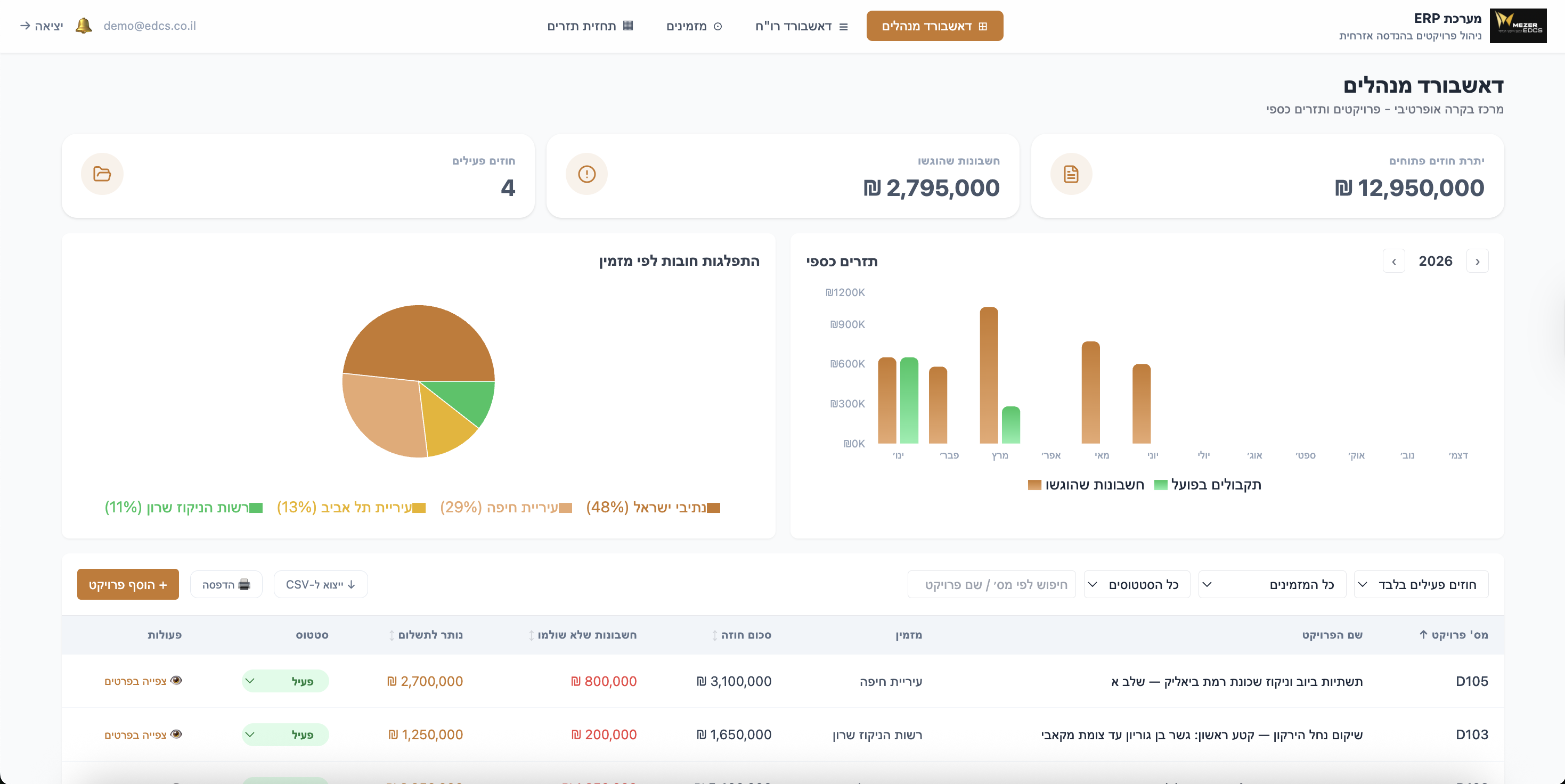Change status dropdown for project D105
Screen dimensions: 1565x784
(285, 681)
